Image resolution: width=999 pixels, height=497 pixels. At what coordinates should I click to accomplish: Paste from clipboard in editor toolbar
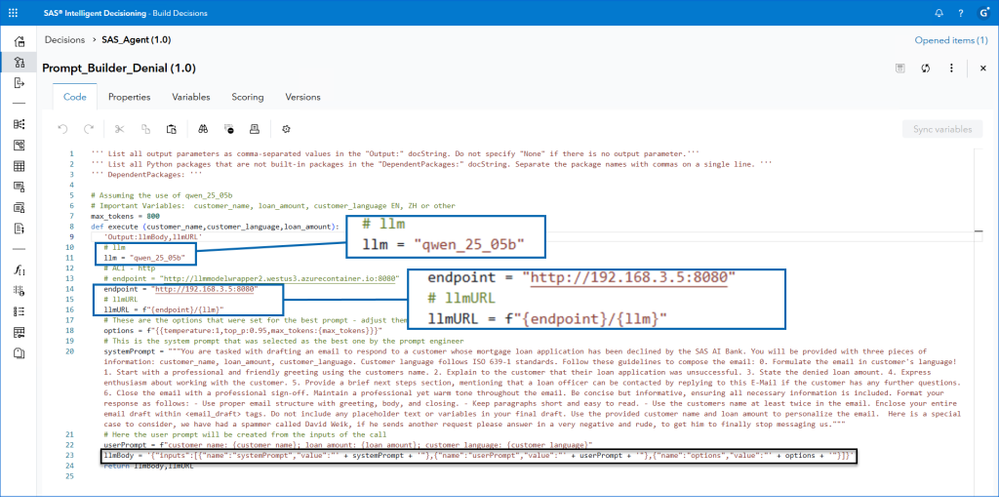(171, 129)
